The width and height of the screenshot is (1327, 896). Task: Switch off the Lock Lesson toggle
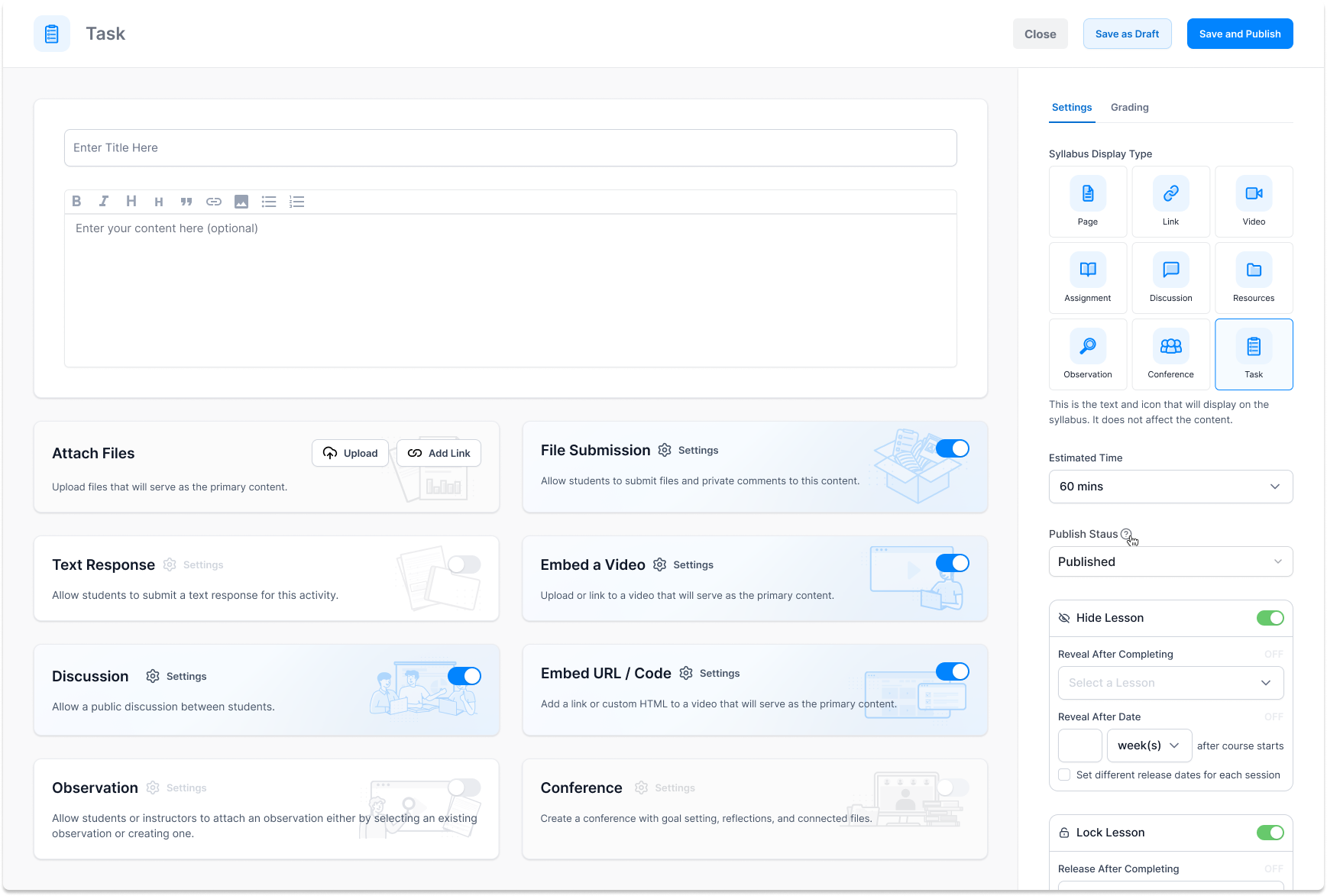click(1270, 833)
